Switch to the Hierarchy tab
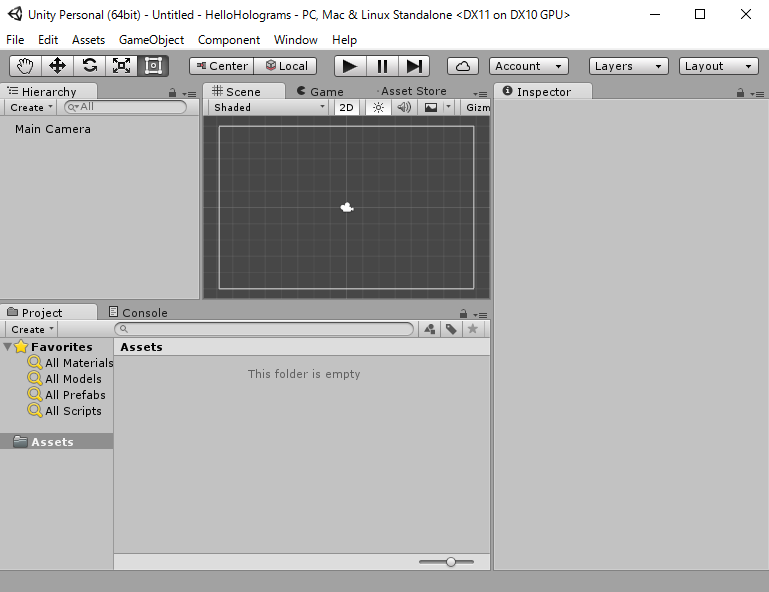Screen dimensions: 769x592 tap(49, 91)
